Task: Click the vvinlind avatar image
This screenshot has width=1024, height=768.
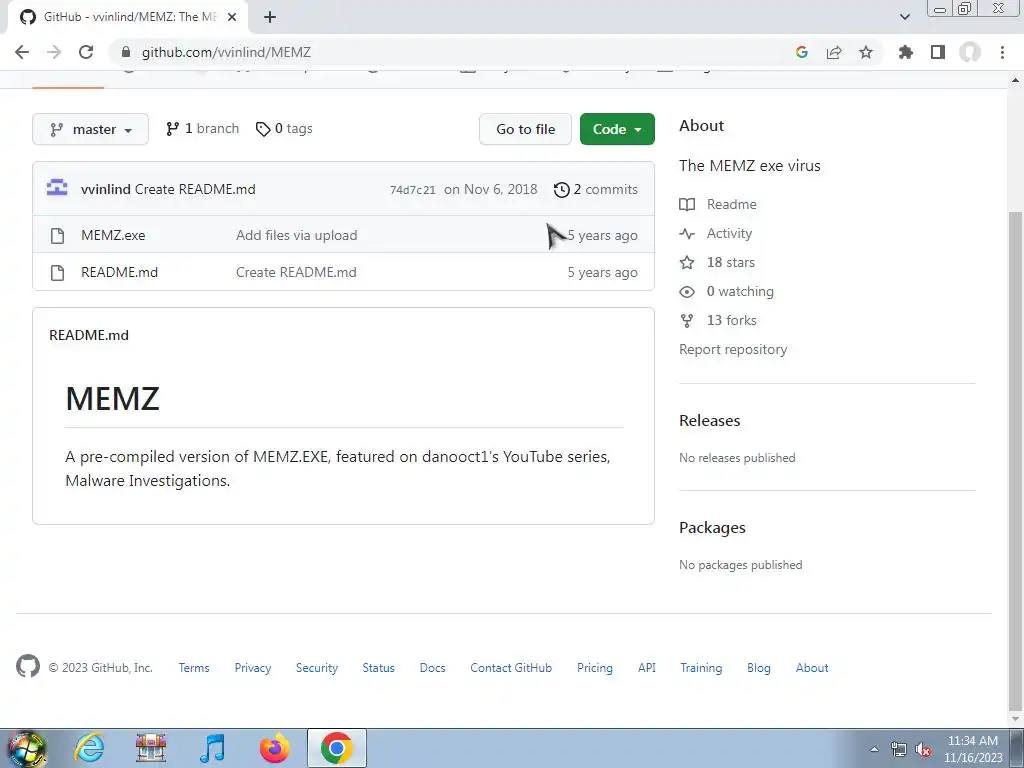Action: tap(57, 188)
